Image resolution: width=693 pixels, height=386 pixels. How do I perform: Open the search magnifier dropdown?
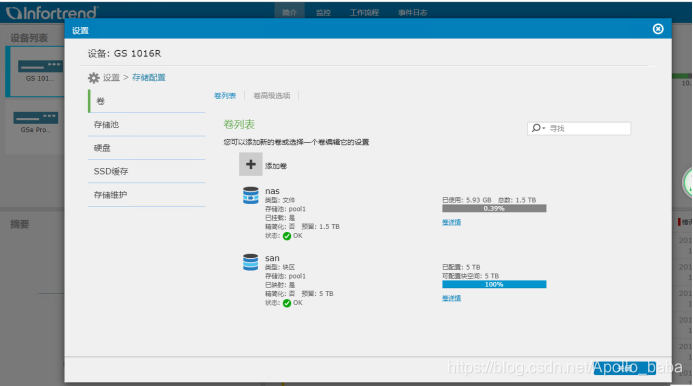coord(538,128)
